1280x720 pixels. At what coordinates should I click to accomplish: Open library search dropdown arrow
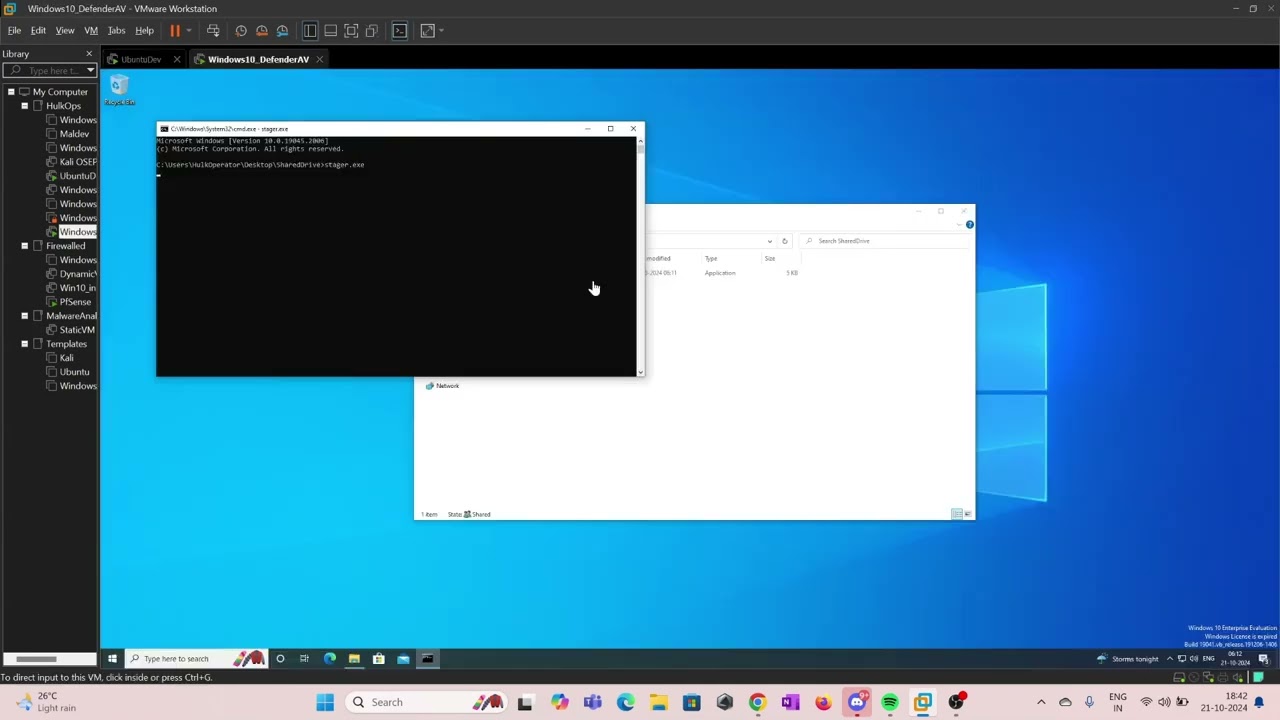[90, 70]
